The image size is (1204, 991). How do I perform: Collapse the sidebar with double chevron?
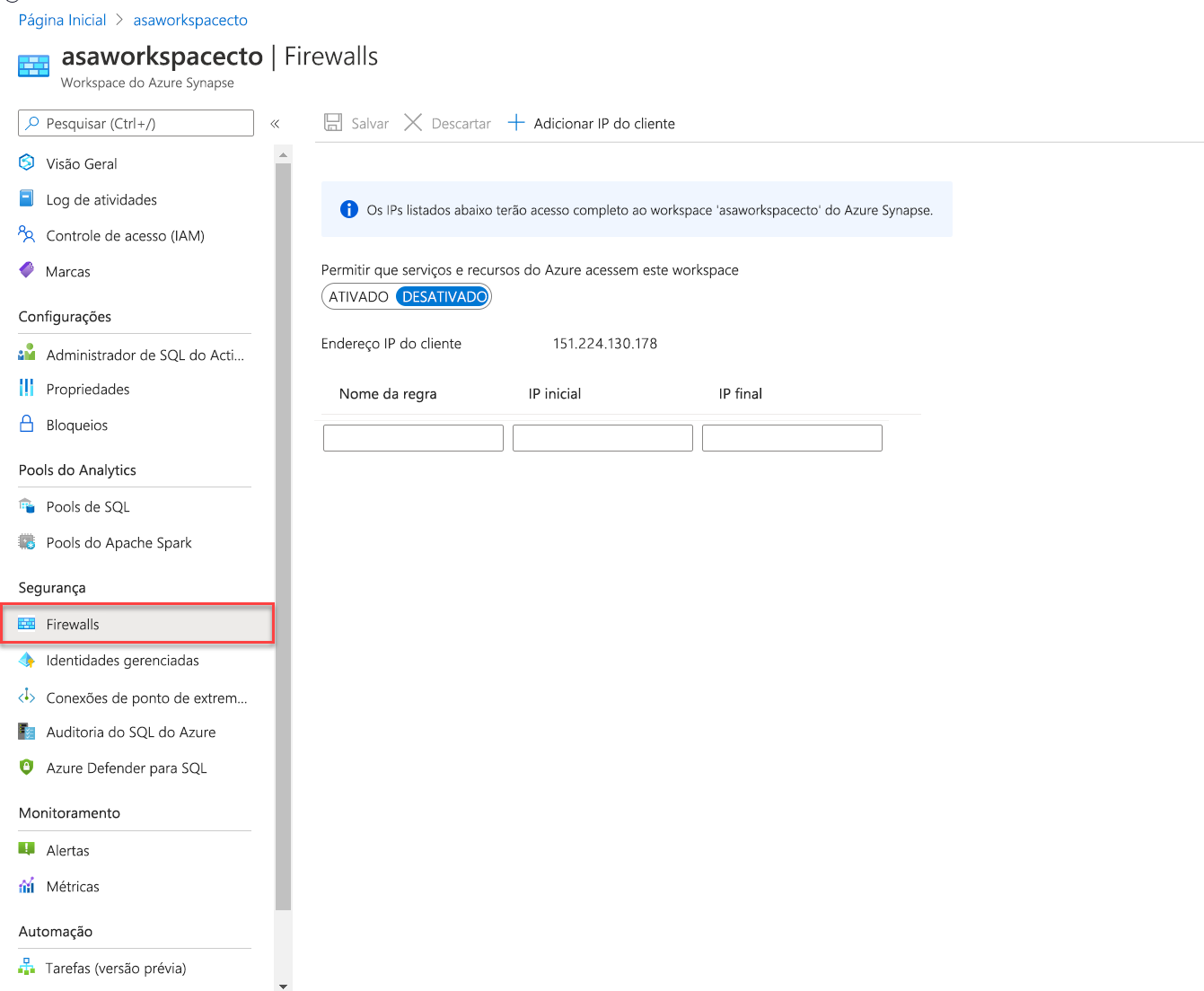click(x=276, y=124)
